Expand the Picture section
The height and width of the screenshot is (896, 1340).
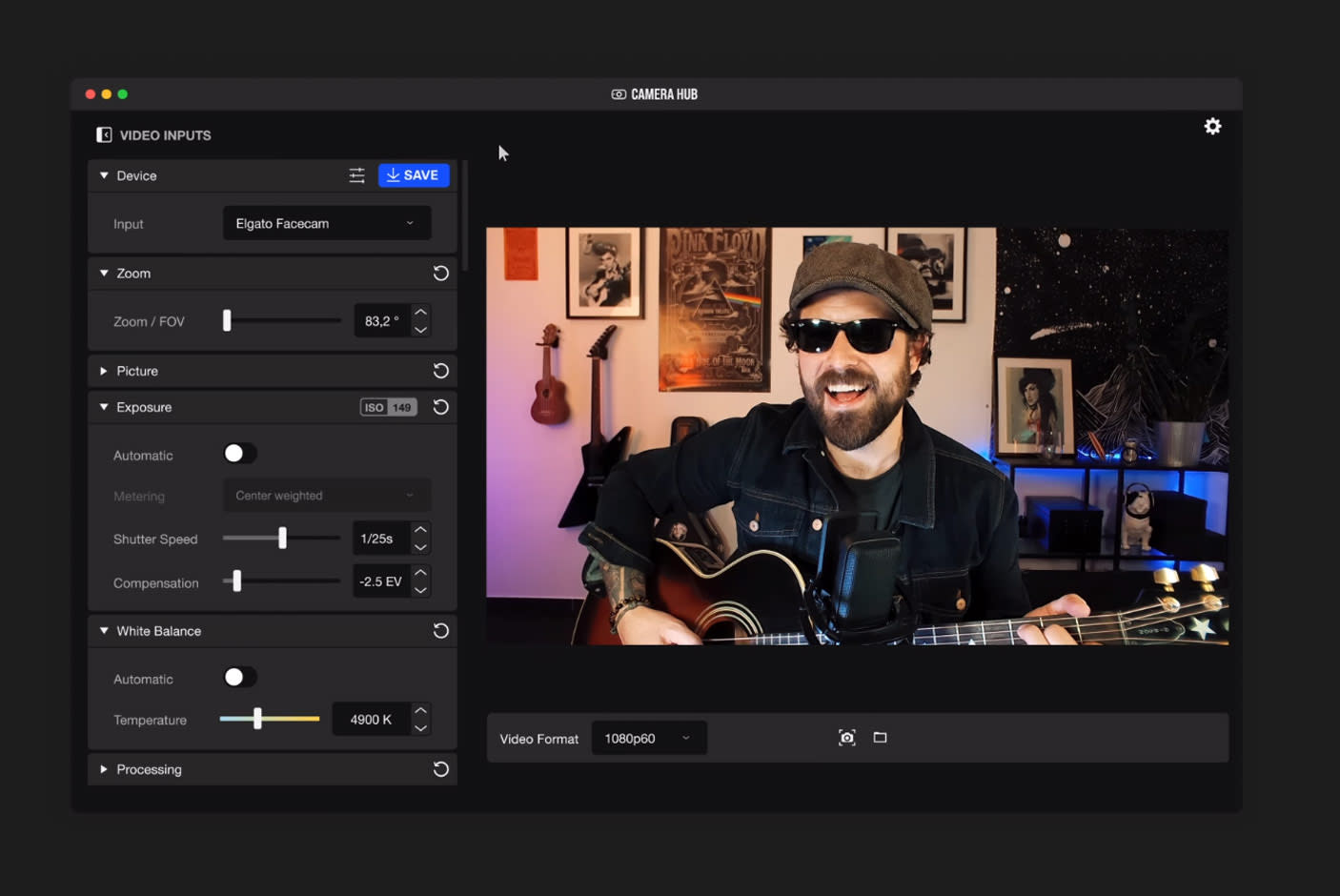(x=104, y=371)
